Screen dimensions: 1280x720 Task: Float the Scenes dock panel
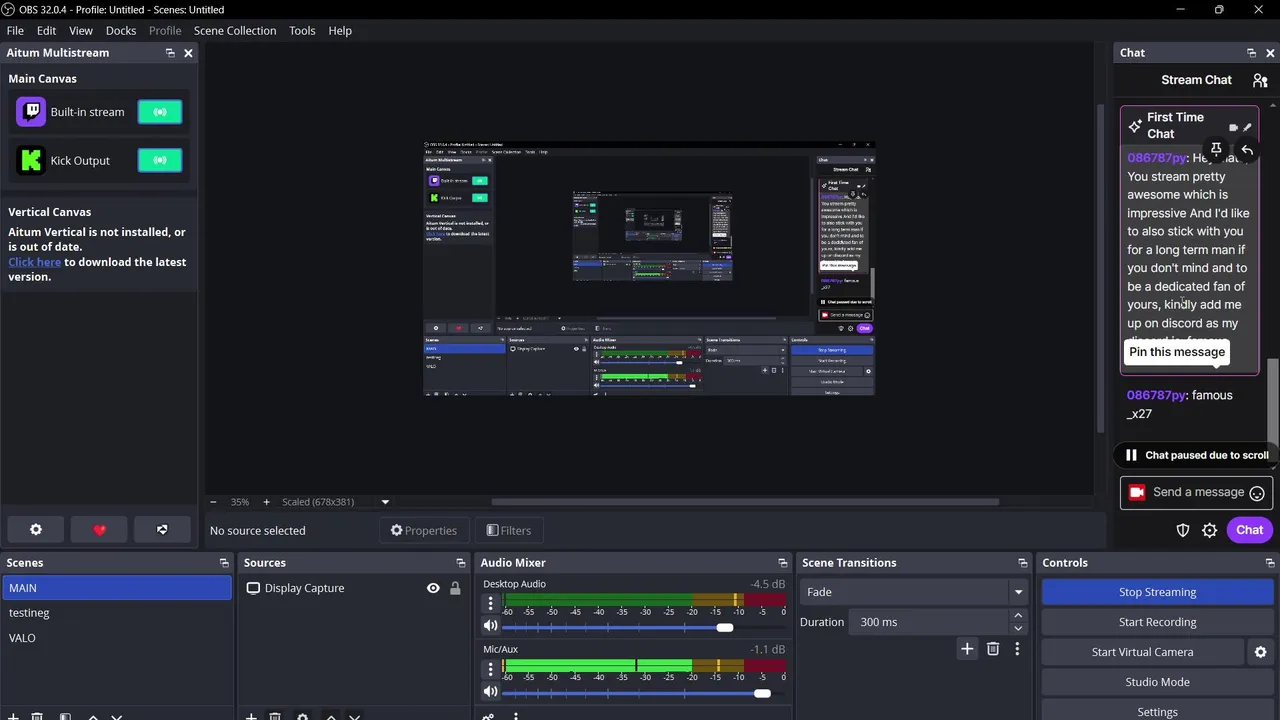coord(224,563)
